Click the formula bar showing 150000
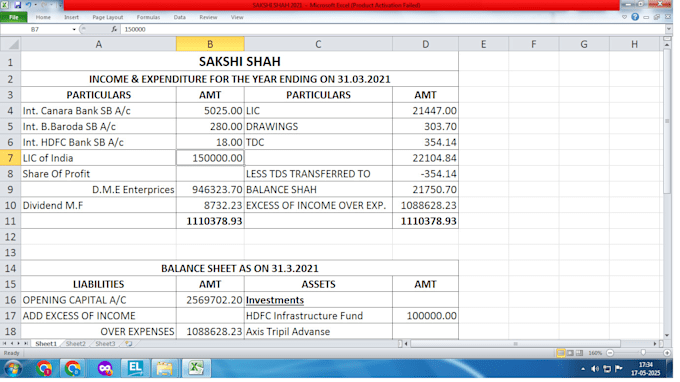The image size is (680, 382). pyautogui.click(x=392, y=29)
